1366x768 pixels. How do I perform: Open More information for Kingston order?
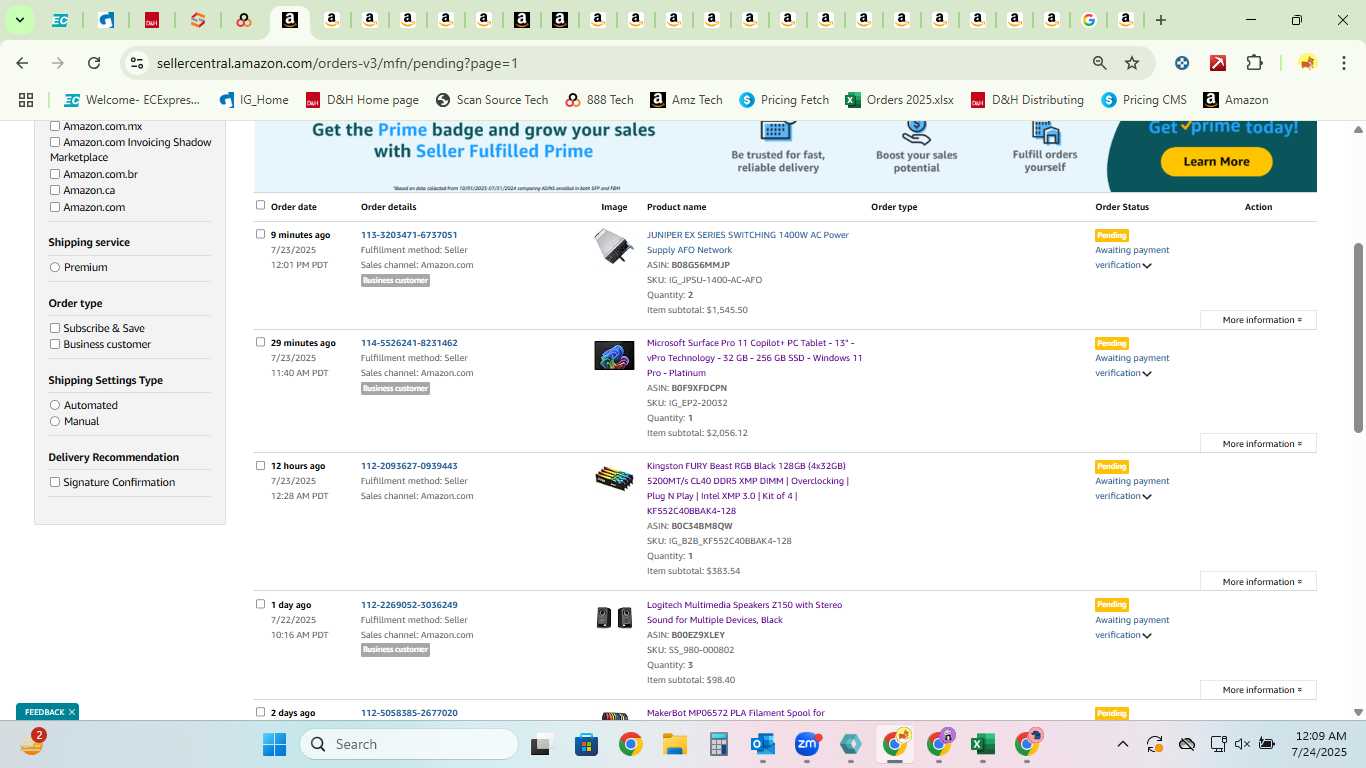1258,581
